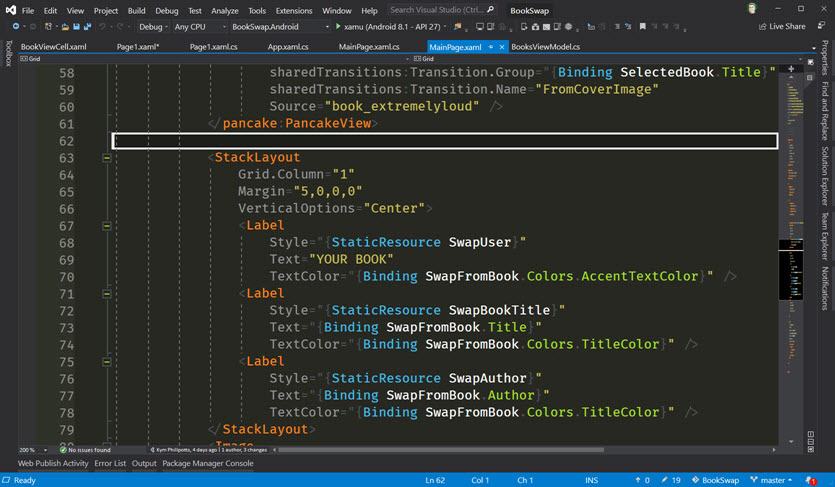Image resolution: width=835 pixels, height=487 pixels.
Task: Click the feedback icon beside Live Share
Action: [822, 26]
